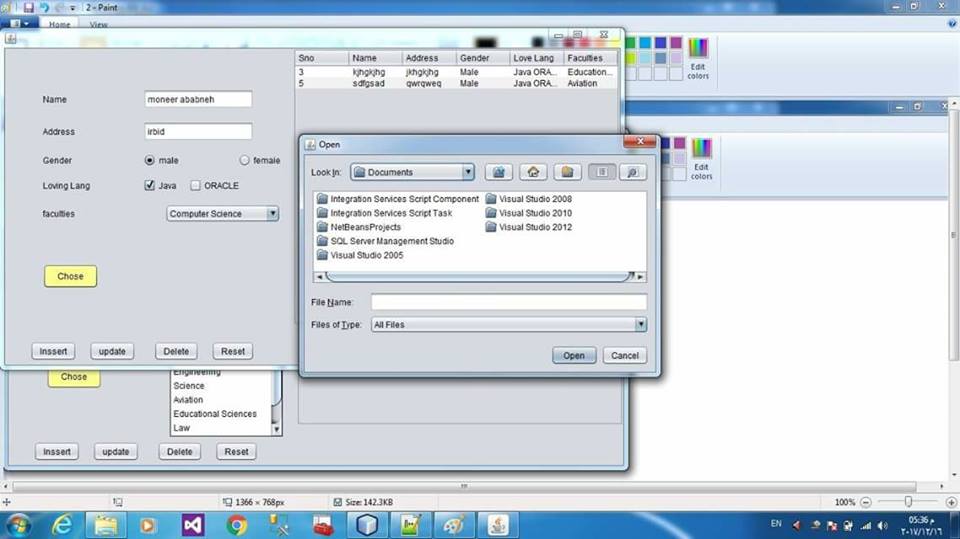Click the Save icon in Paint title bar

pos(28,7)
